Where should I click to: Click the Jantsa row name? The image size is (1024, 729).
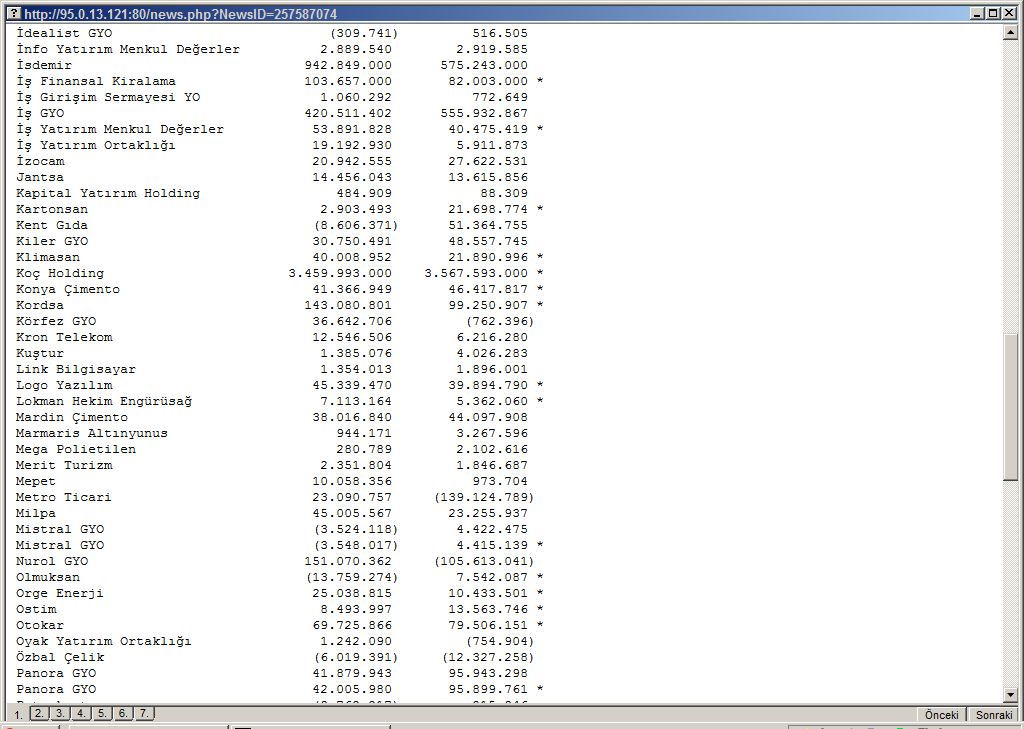click(40, 177)
